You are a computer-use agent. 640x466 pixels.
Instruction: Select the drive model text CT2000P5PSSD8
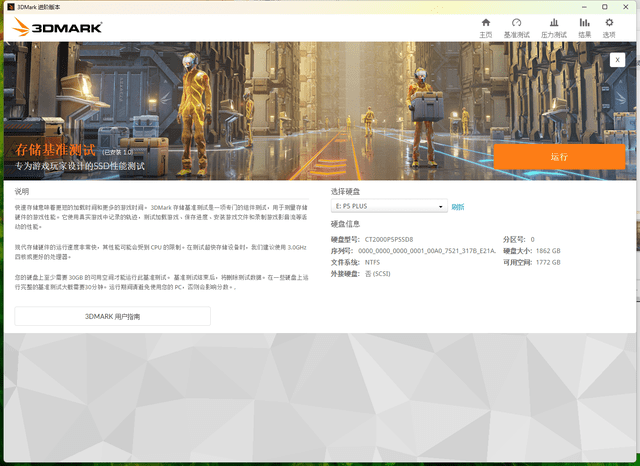(x=389, y=240)
